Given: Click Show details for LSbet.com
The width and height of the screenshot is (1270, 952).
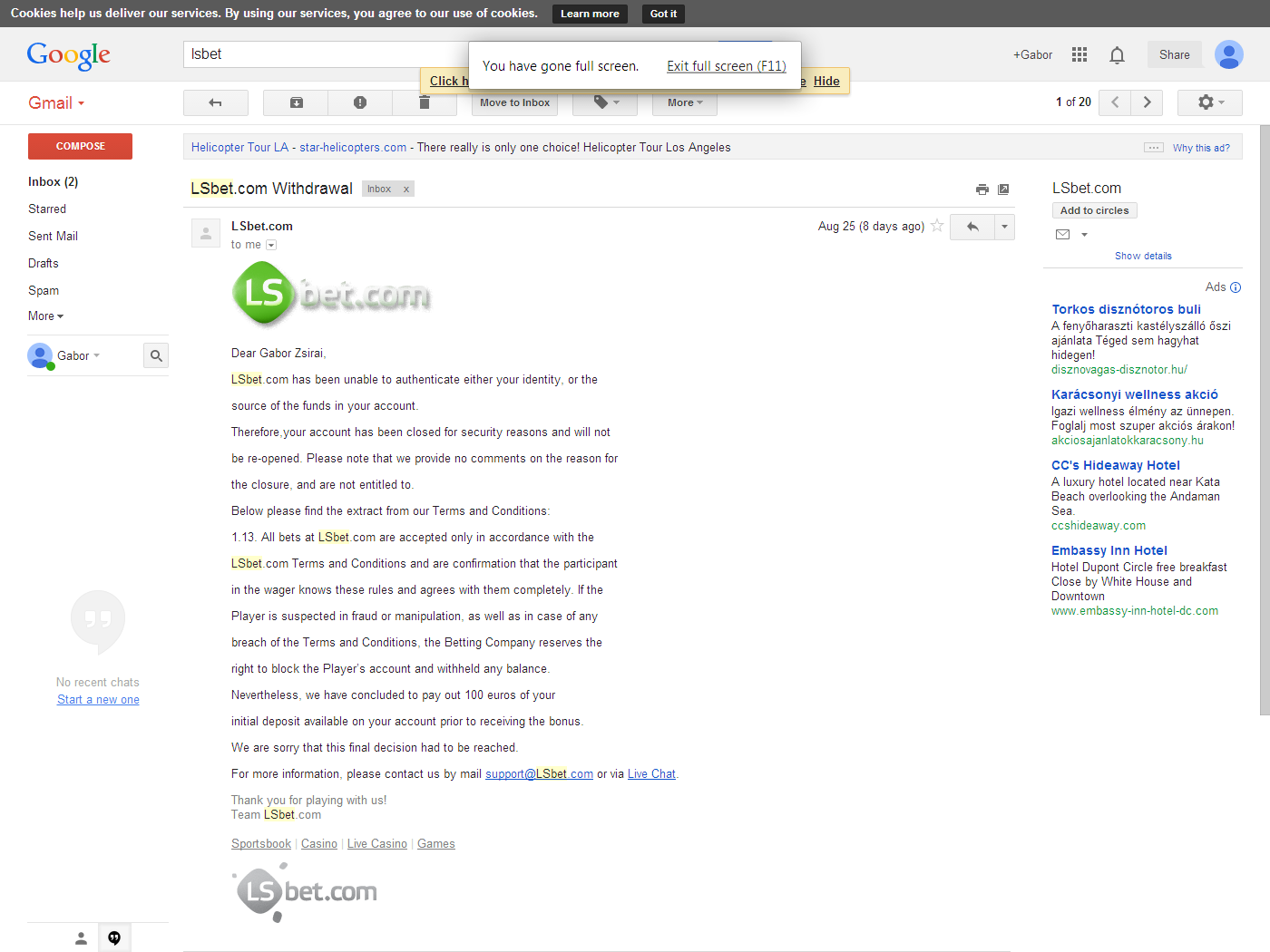Looking at the screenshot, I should 1143,256.
